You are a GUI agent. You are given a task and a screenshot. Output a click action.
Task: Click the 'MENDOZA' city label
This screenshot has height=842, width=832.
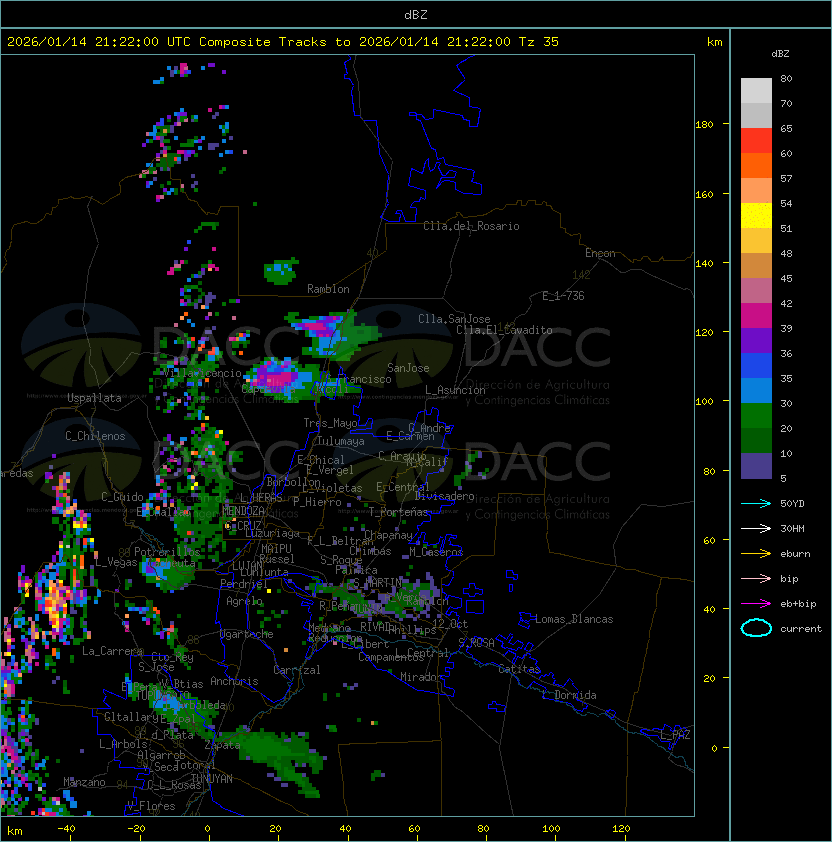[243, 511]
